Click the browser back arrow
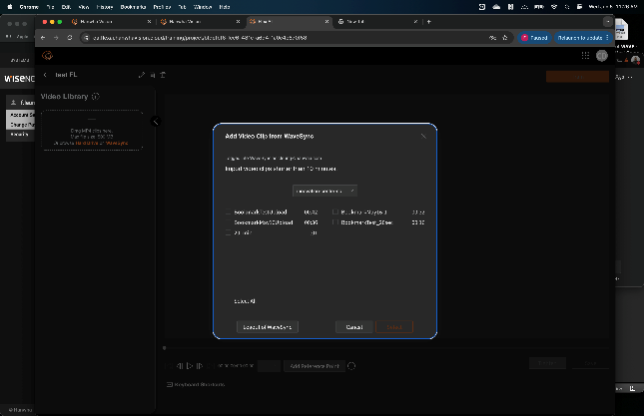Screen dimensions: 644x416 pos(44,37)
